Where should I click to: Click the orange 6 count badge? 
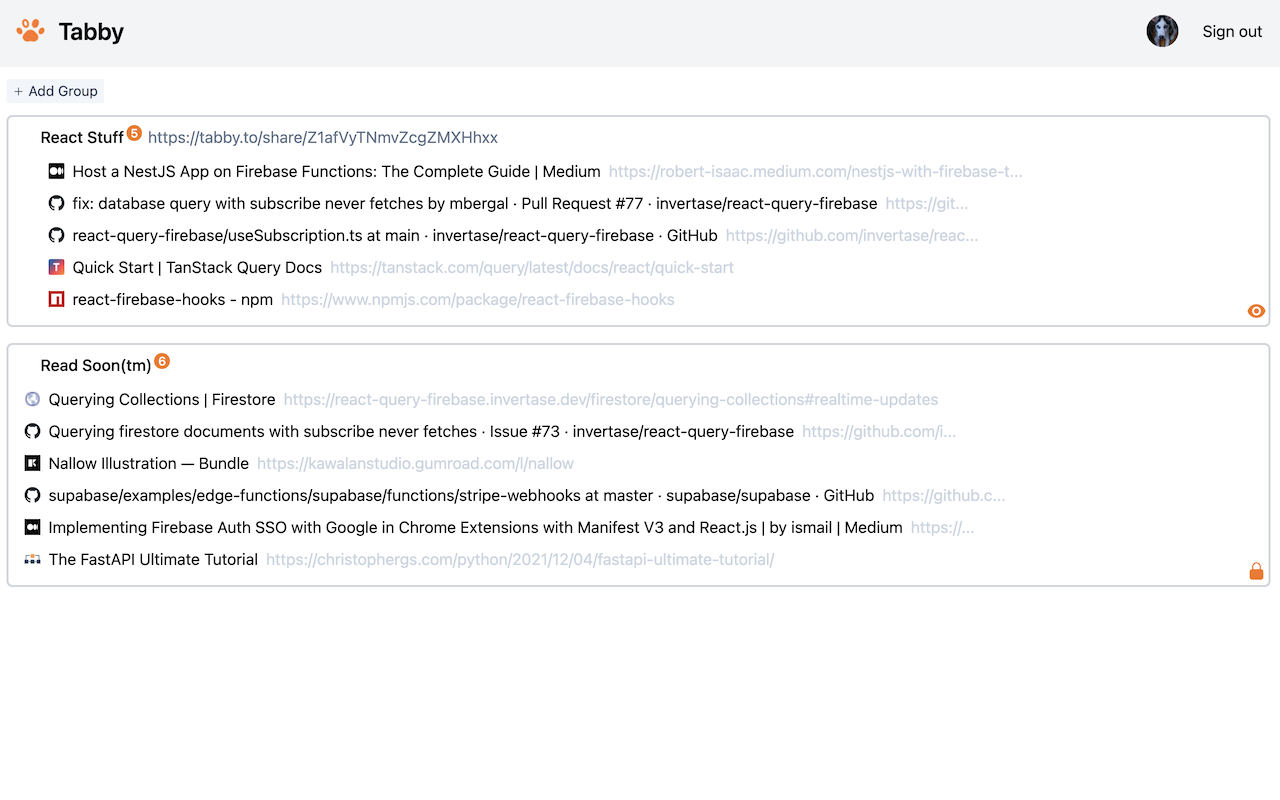[162, 361]
